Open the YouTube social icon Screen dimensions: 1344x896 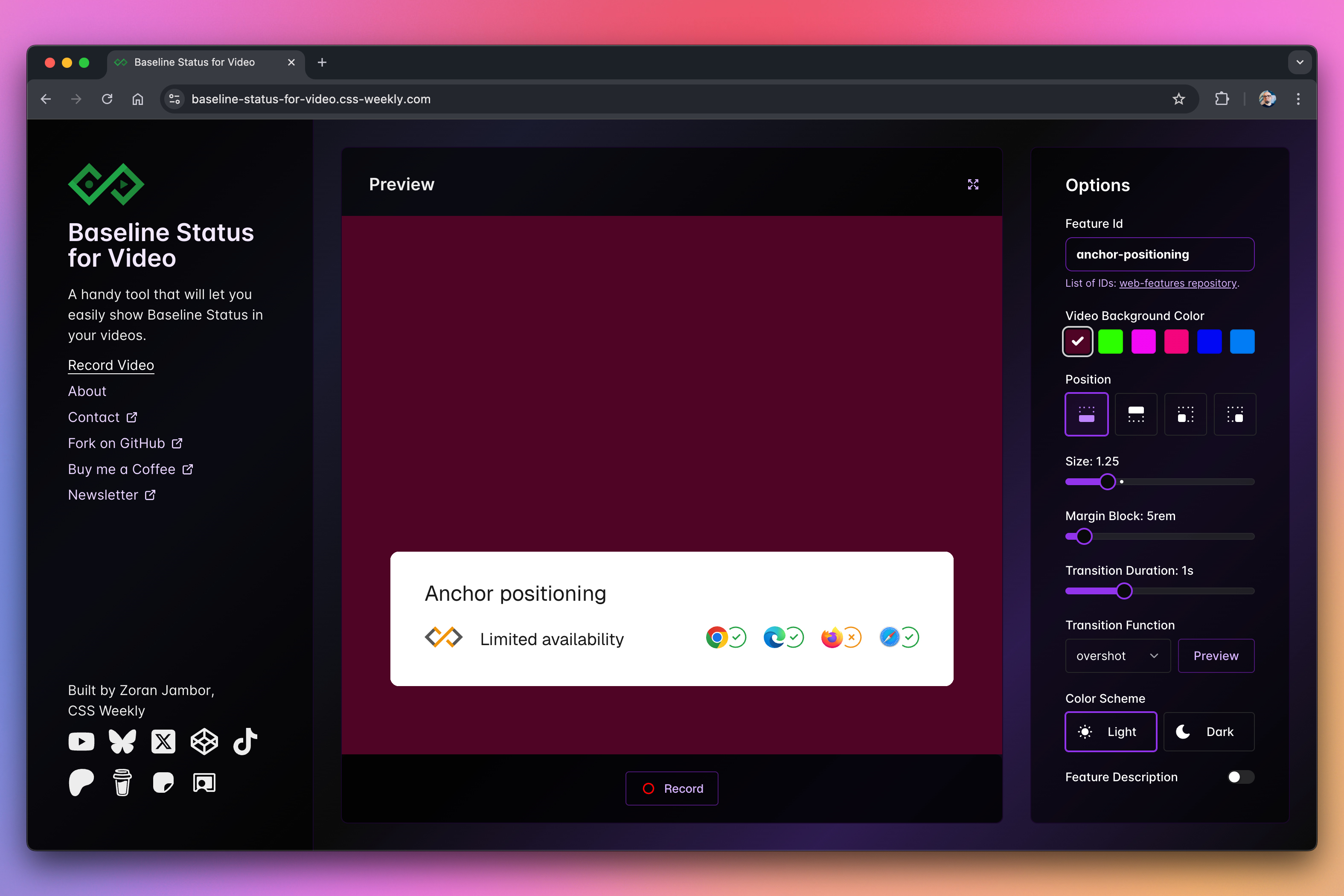coord(81,742)
